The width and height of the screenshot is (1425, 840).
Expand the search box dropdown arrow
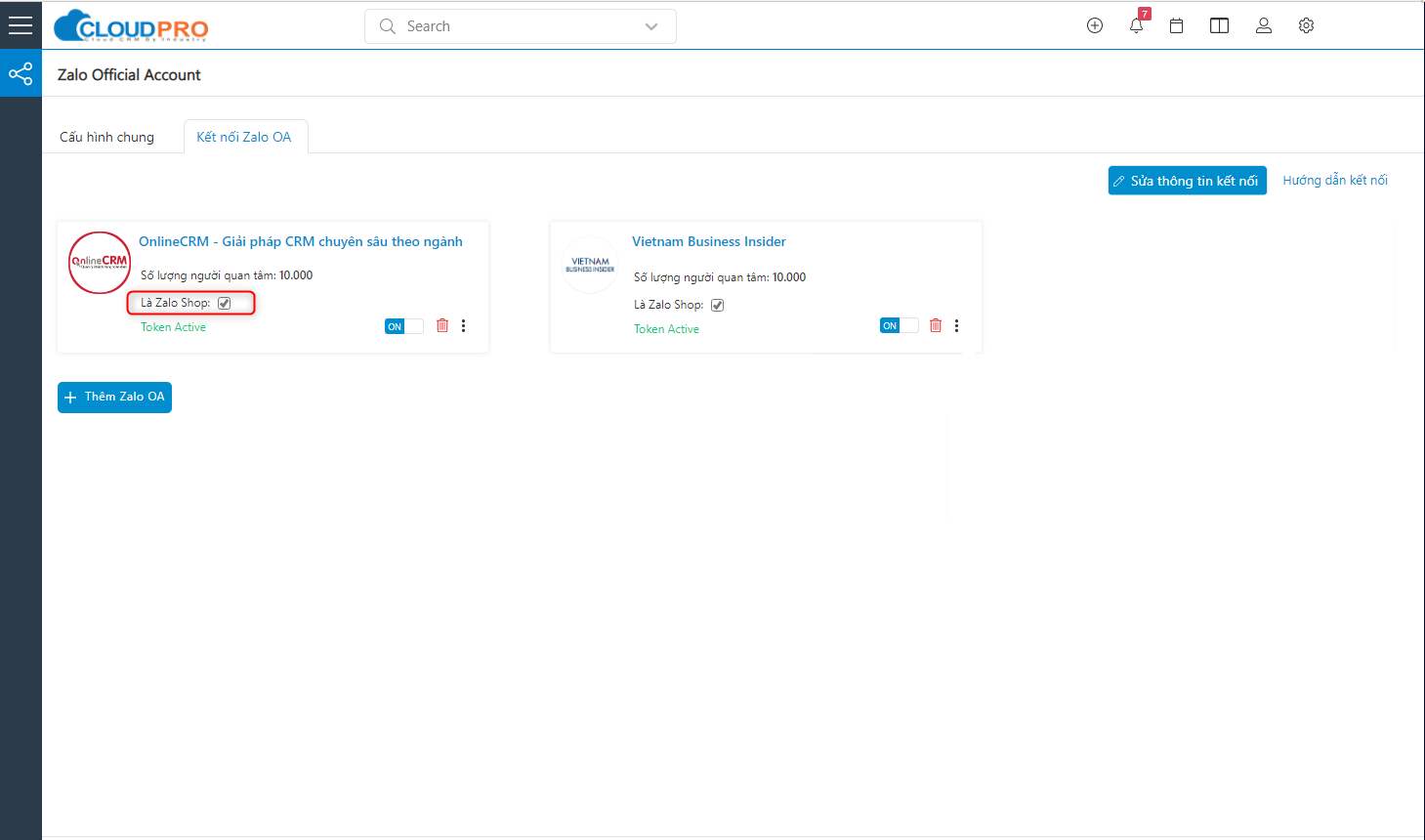(x=651, y=26)
